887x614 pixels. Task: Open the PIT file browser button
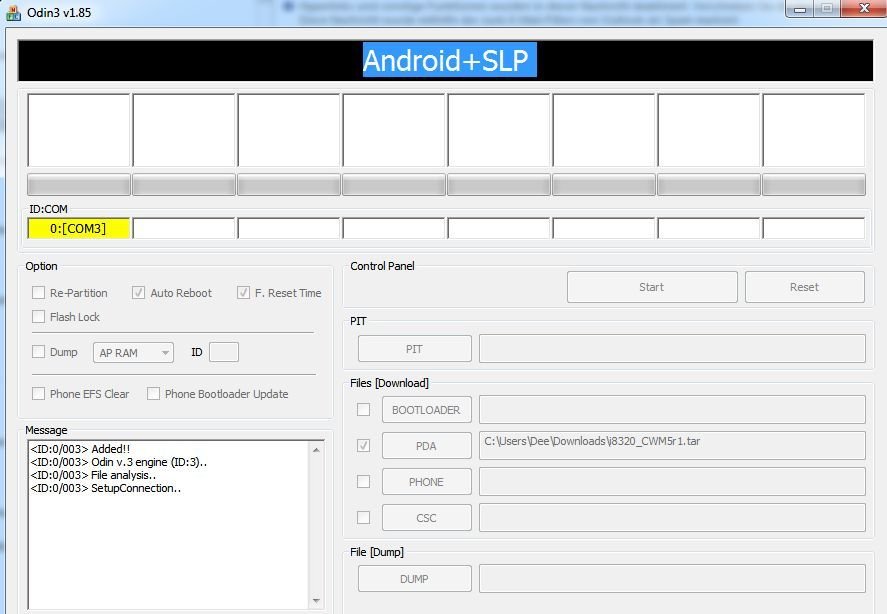pyautogui.click(x=415, y=349)
